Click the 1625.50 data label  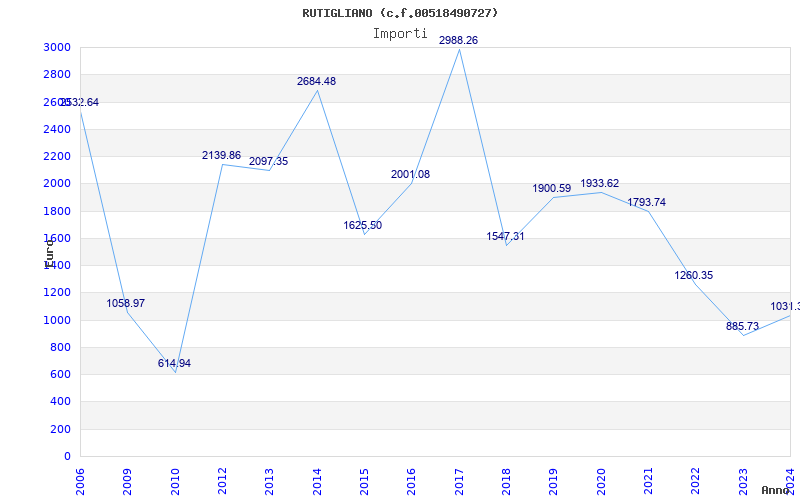362,226
